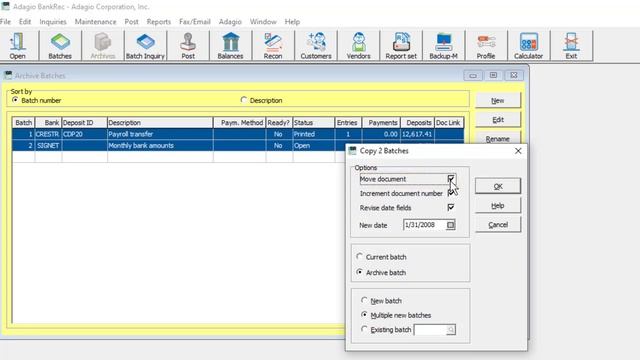Select Multiple new batches radio option
The height and width of the screenshot is (360, 640).
coord(364,315)
